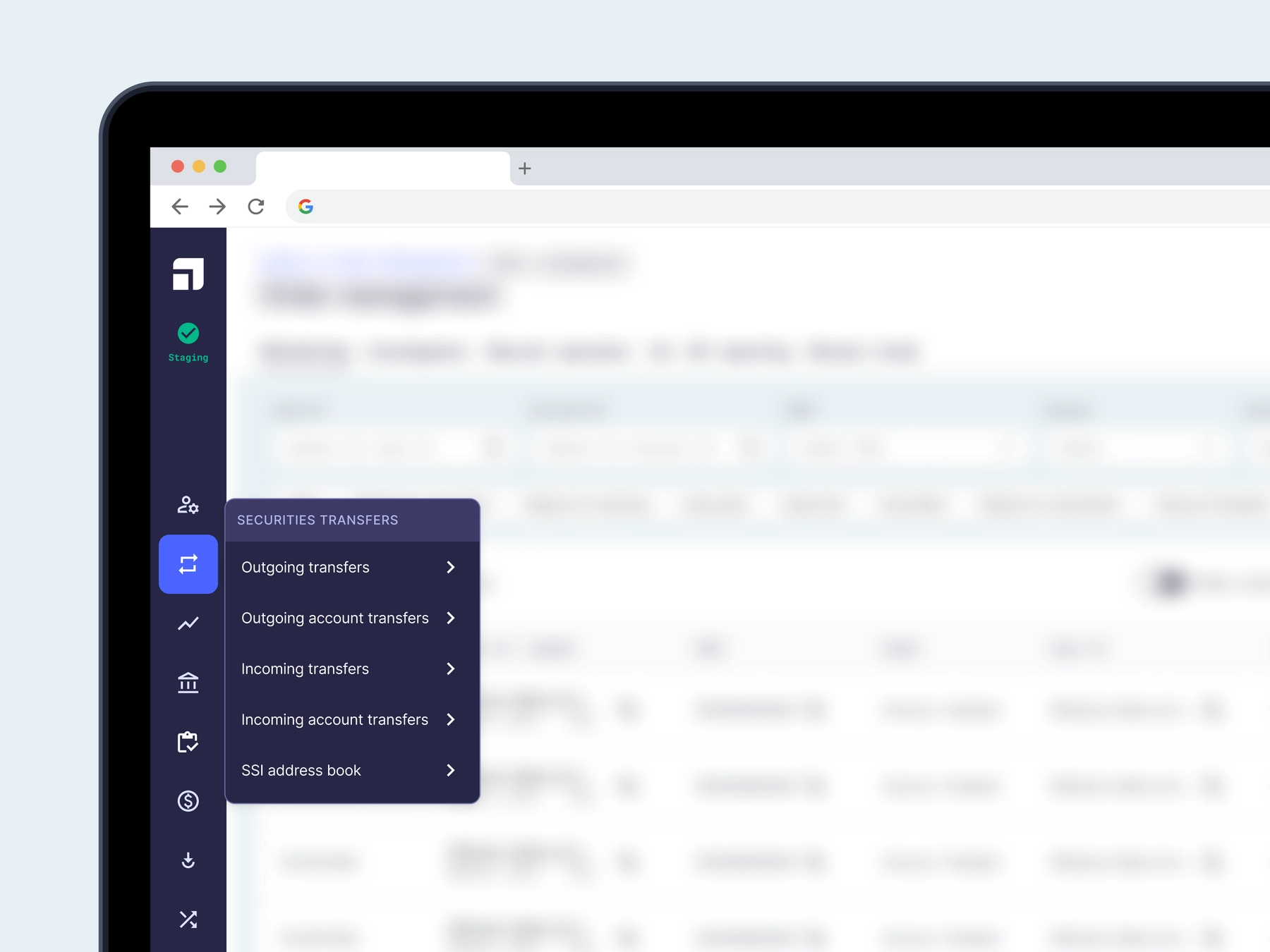Click the app logo in the sidebar

(x=188, y=274)
